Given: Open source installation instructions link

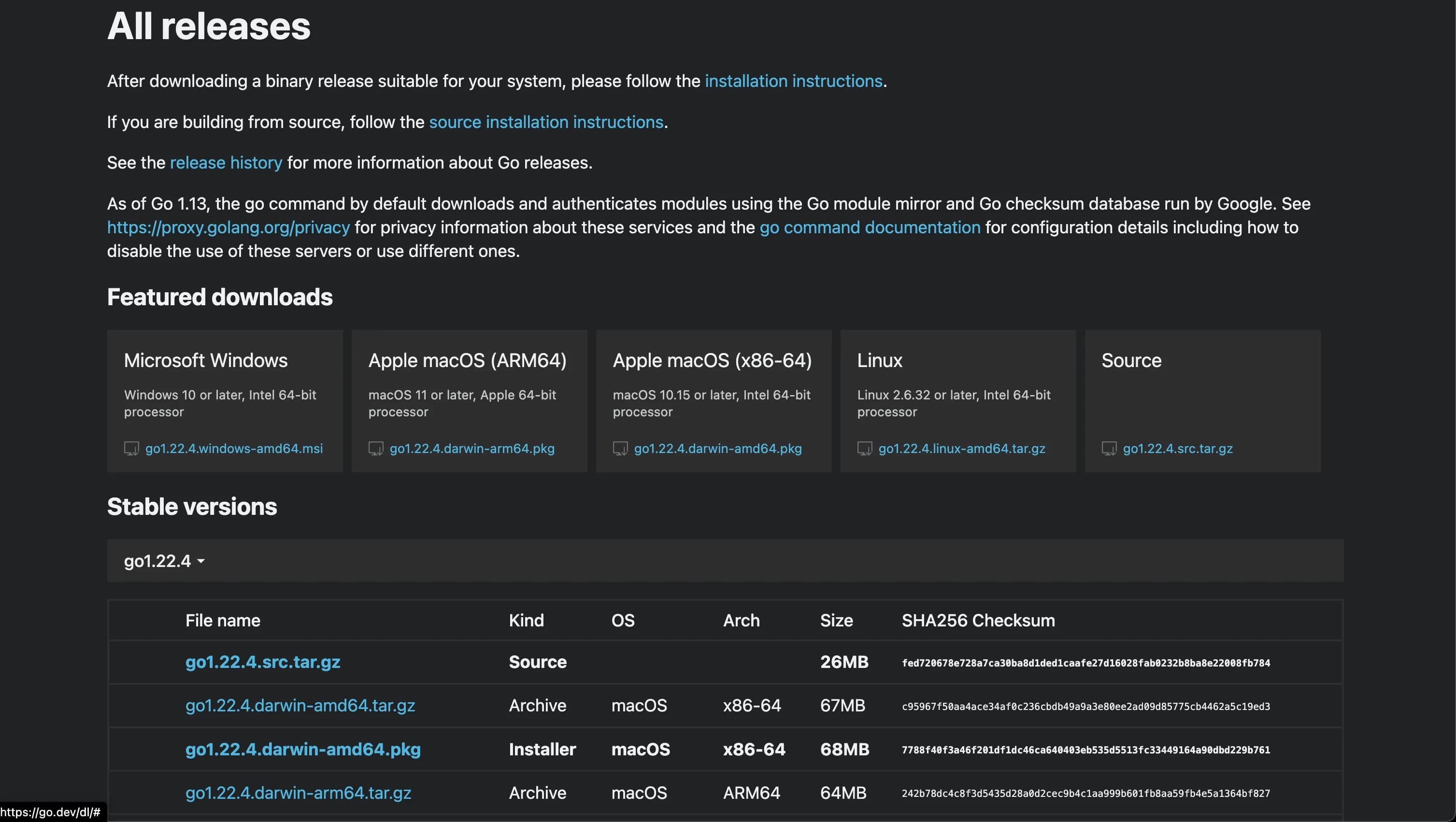Looking at the screenshot, I should [545, 122].
